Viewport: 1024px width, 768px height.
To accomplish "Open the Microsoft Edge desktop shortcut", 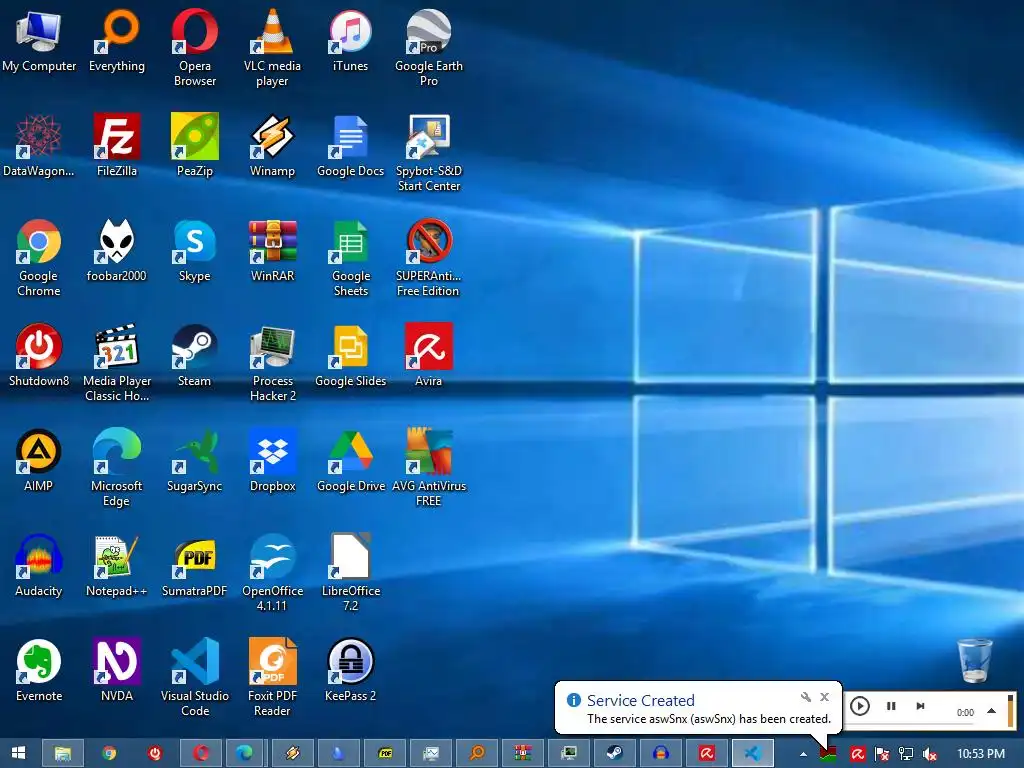I will point(117,468).
